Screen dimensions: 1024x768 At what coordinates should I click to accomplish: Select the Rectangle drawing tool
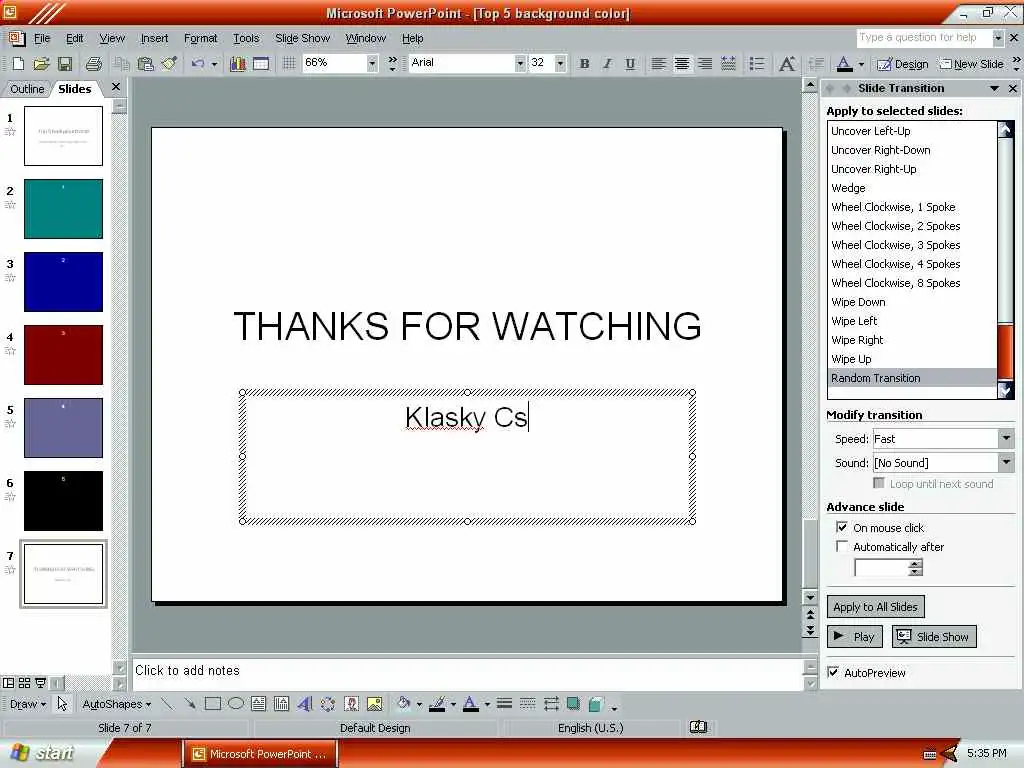212,703
